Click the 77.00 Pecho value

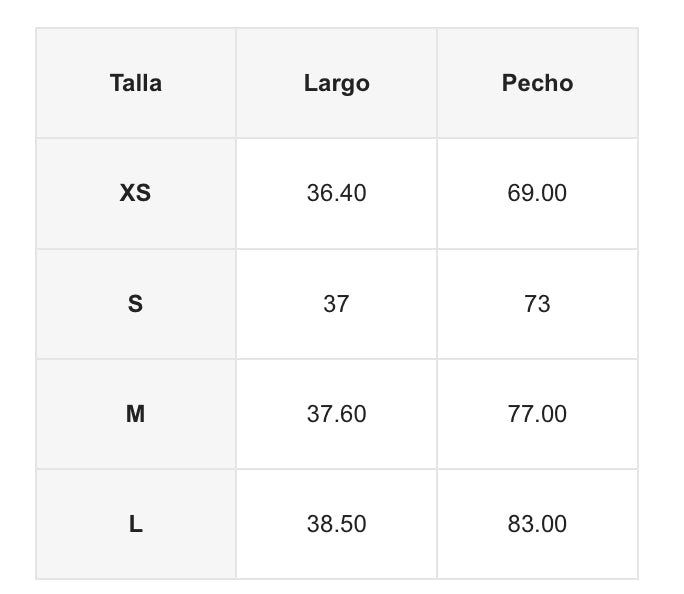(537, 413)
